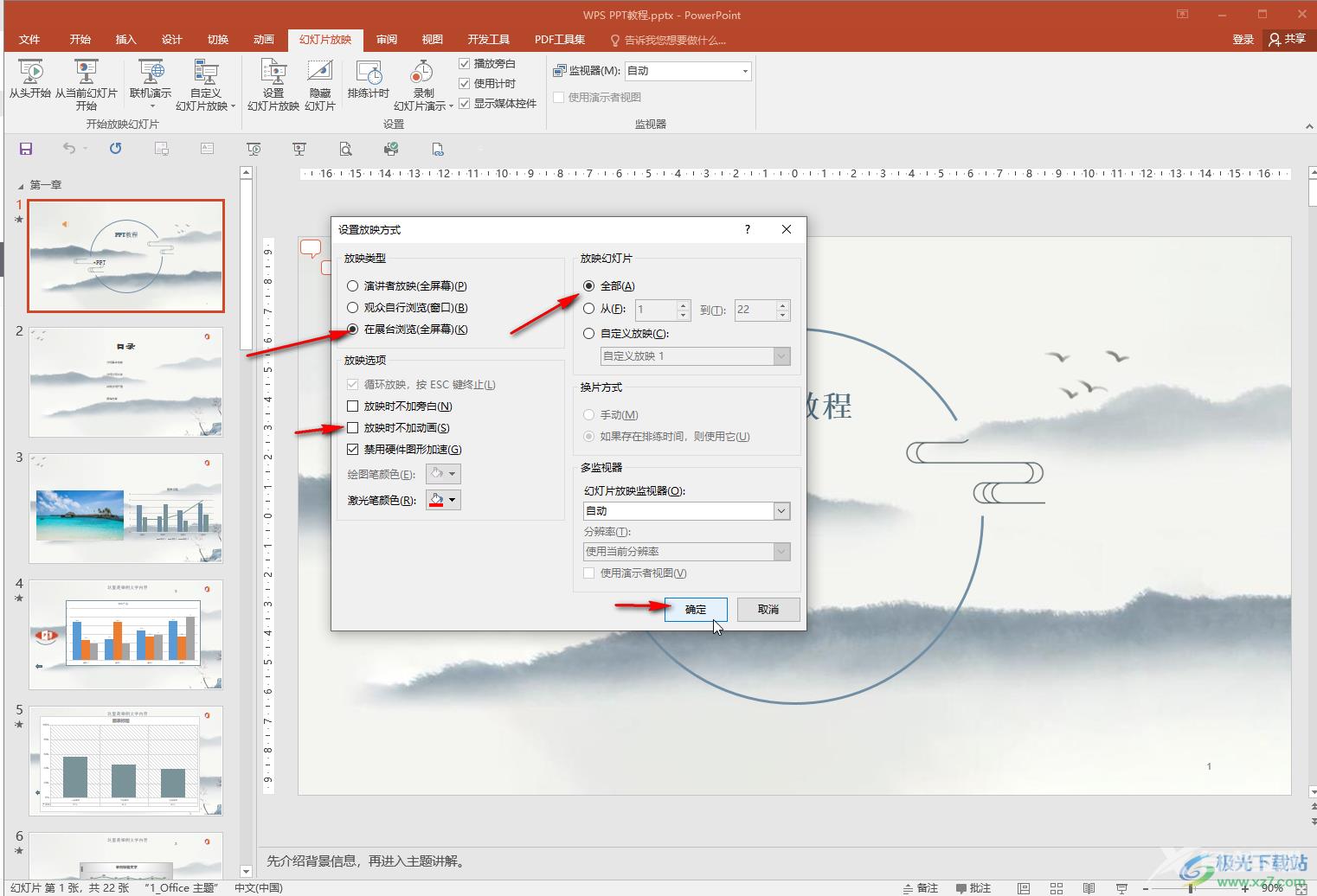Click the 告诉我您想要做什么 search box

668,40
